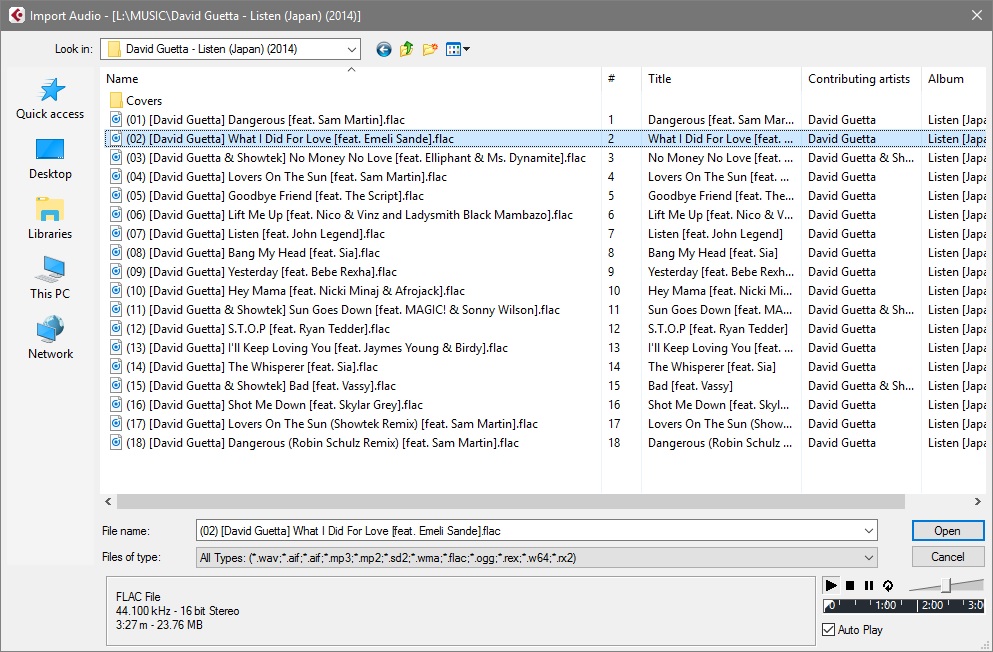Click the preview timeline position bar
Screen dimensions: 993x652
click(904, 605)
